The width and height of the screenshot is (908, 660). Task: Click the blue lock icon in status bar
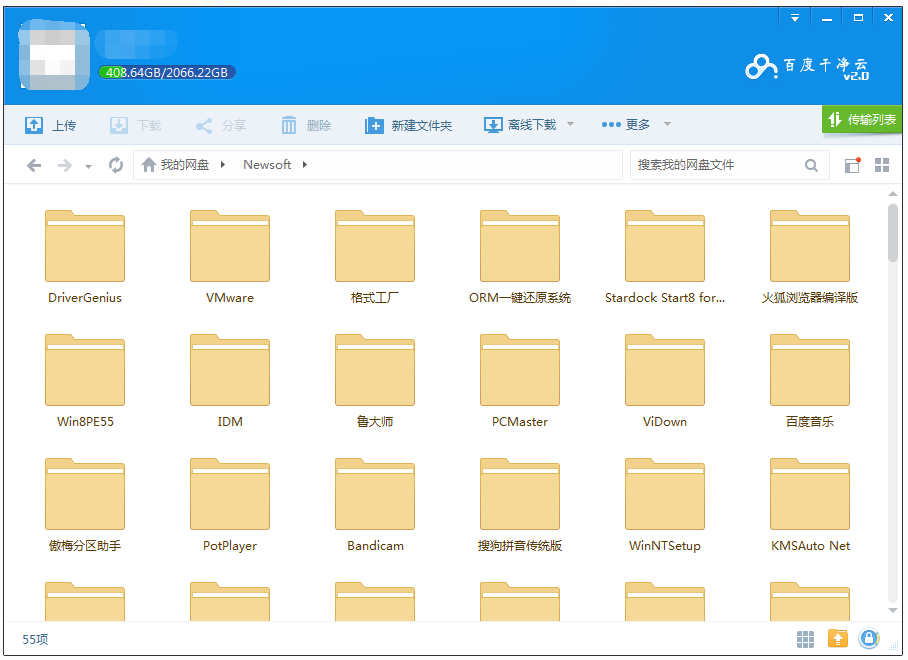click(x=869, y=639)
